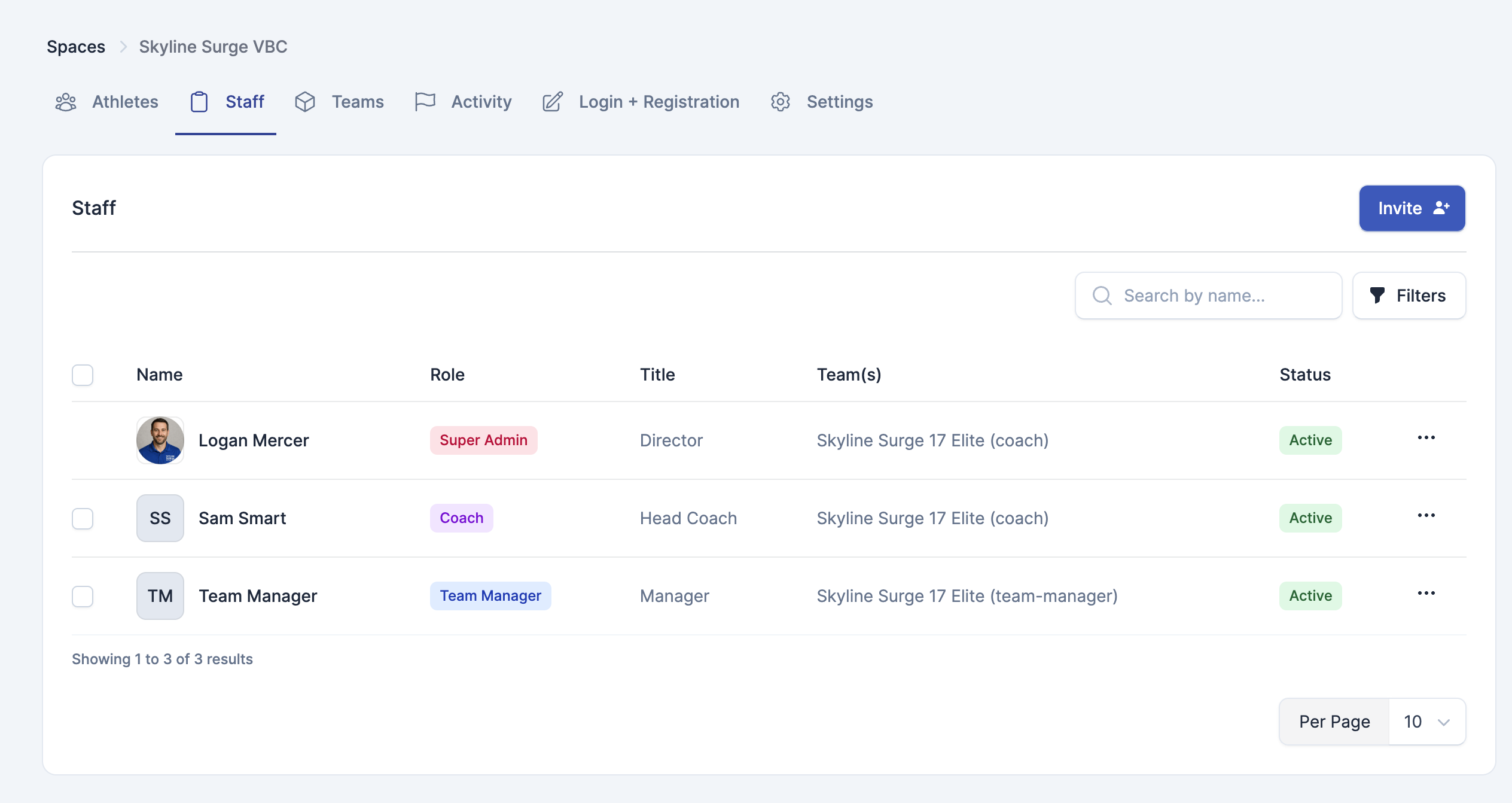Screen dimensions: 1512x803
Task: Click the search magnifier icon
Action: pos(1102,296)
